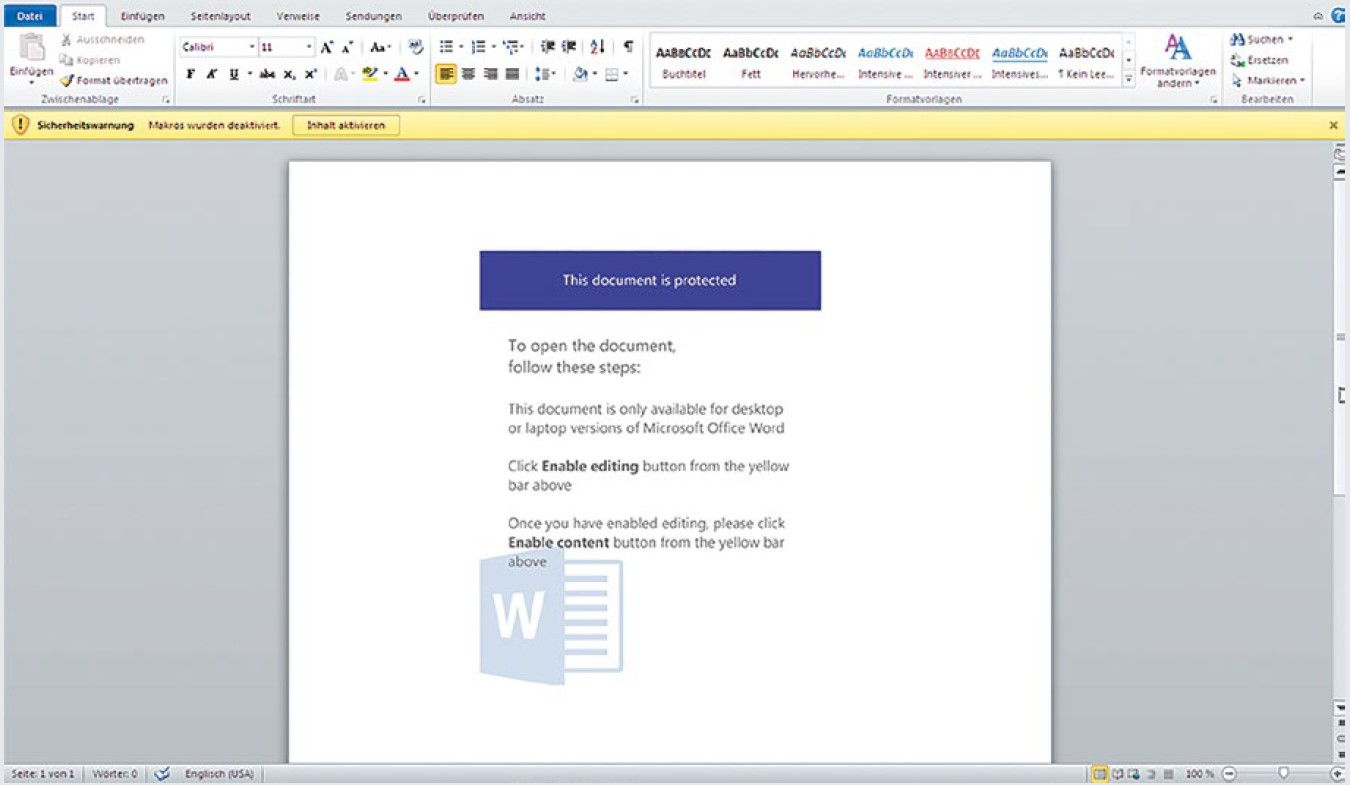This screenshot has width=1350, height=785.
Task: Switch to the Einfügen ribbon tab
Action: [142, 17]
